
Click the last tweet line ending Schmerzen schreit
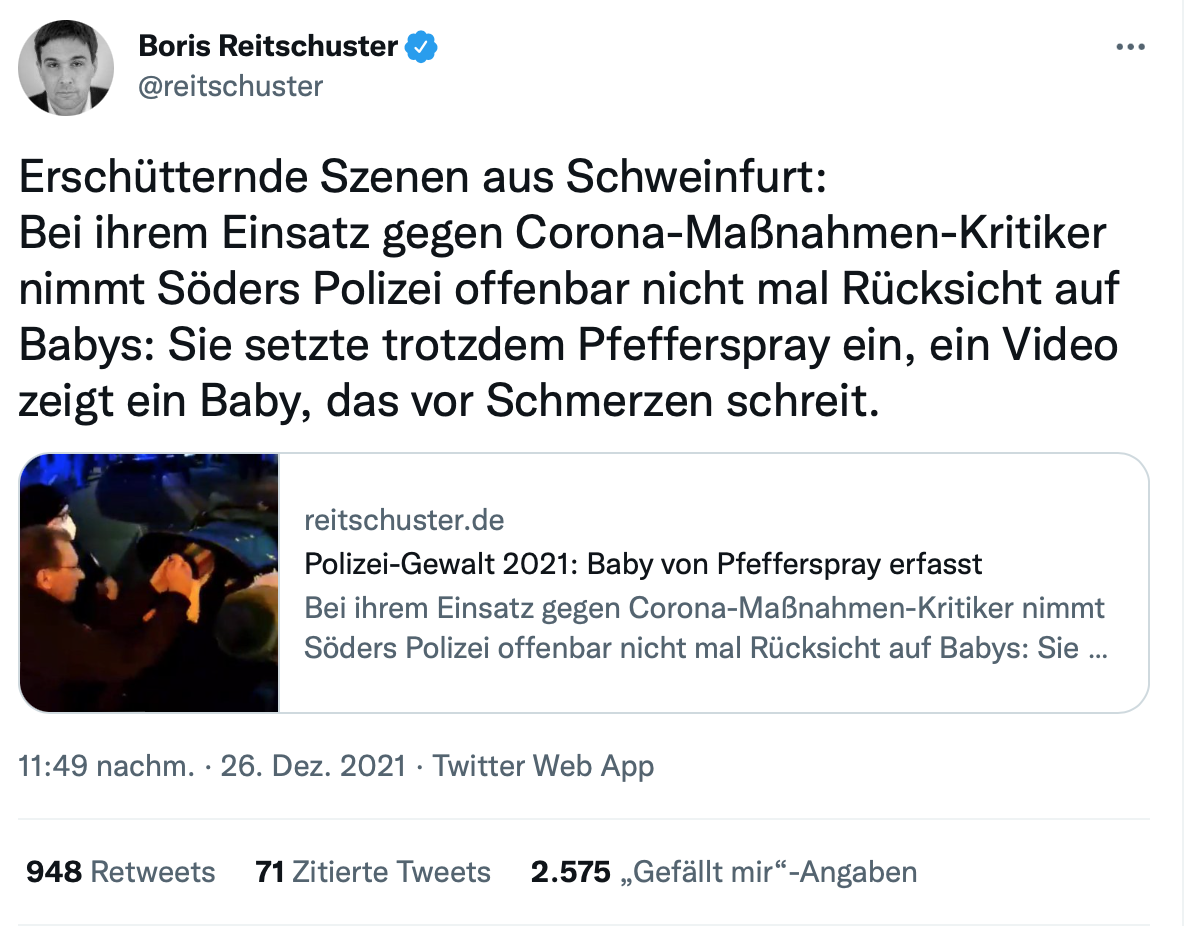[x=449, y=401]
